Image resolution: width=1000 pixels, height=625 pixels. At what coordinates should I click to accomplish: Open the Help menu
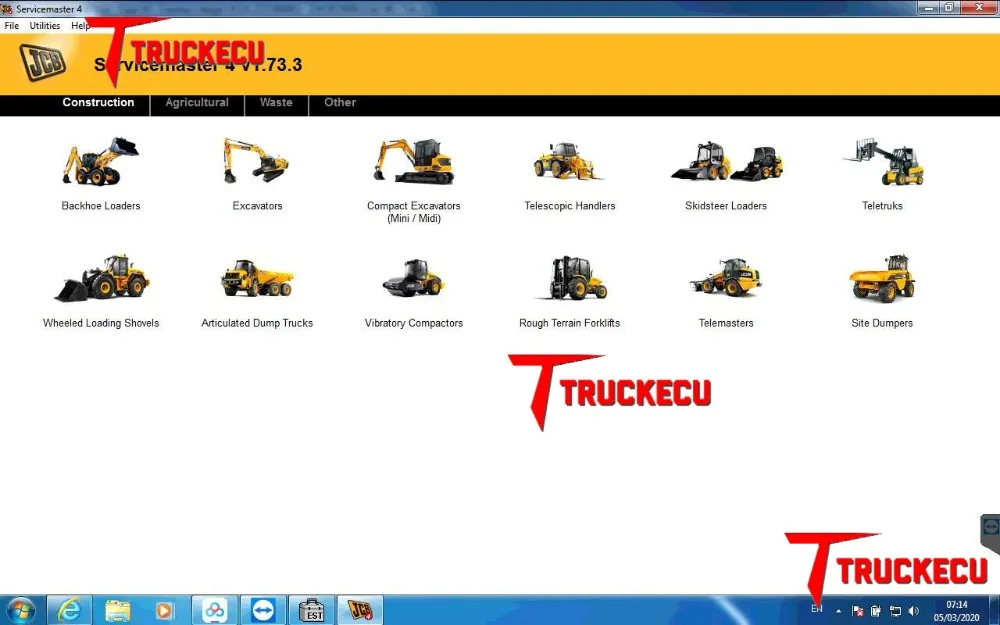[80, 26]
